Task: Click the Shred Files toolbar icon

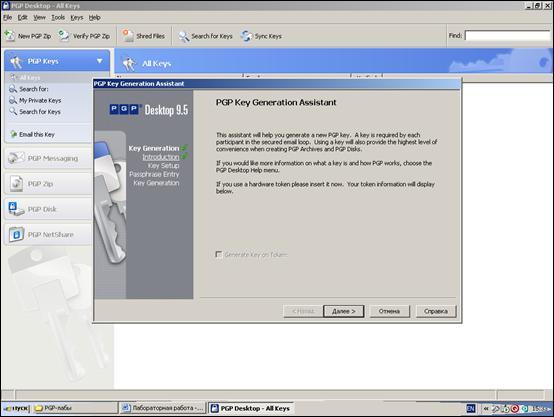Action: (x=128, y=36)
